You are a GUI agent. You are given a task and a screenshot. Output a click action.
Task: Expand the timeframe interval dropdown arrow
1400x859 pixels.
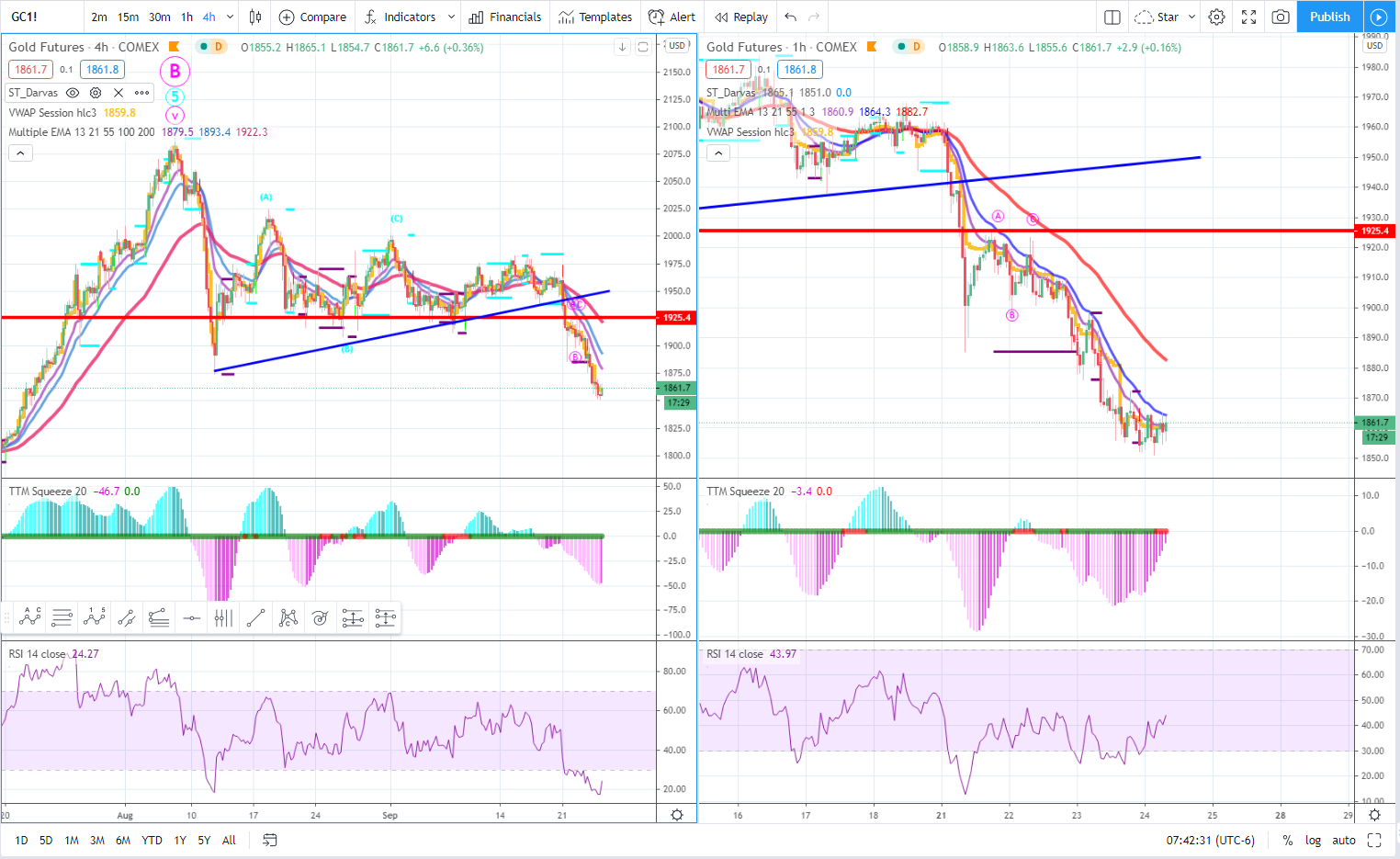(230, 17)
